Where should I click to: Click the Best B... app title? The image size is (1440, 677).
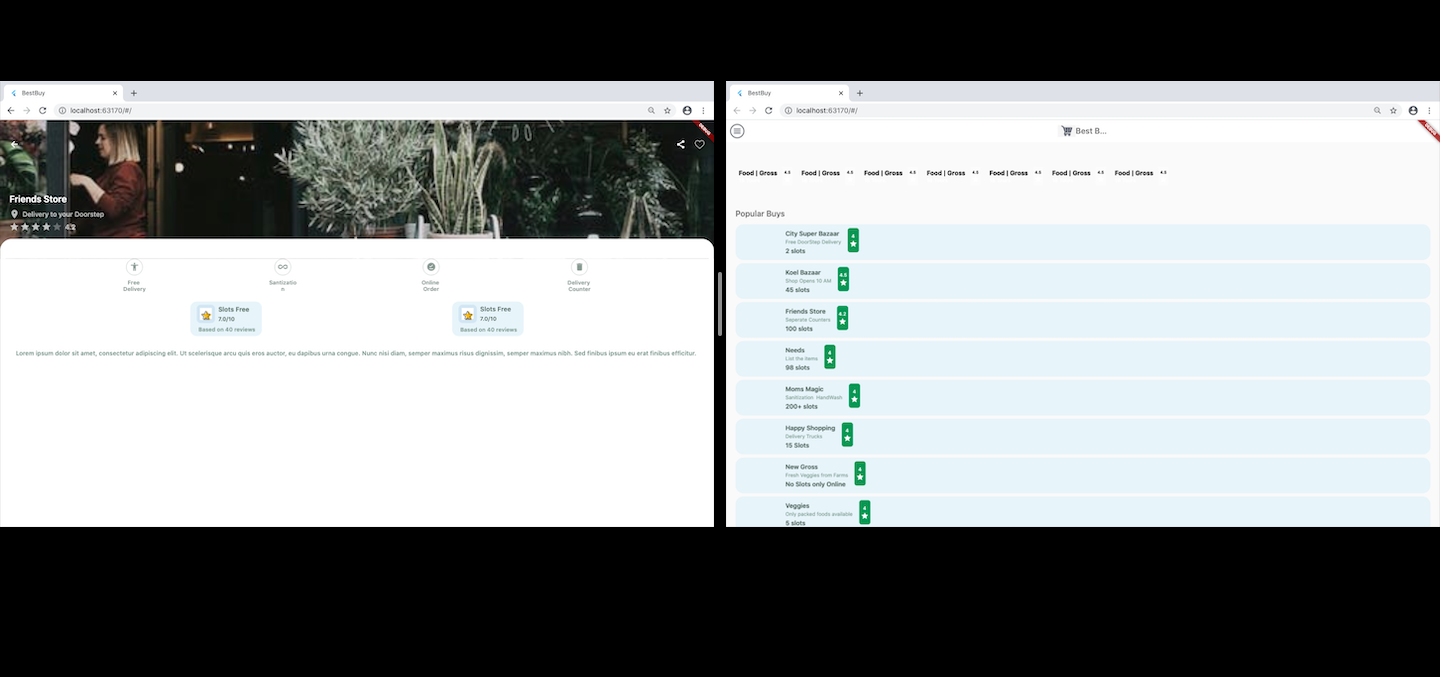pos(1091,131)
